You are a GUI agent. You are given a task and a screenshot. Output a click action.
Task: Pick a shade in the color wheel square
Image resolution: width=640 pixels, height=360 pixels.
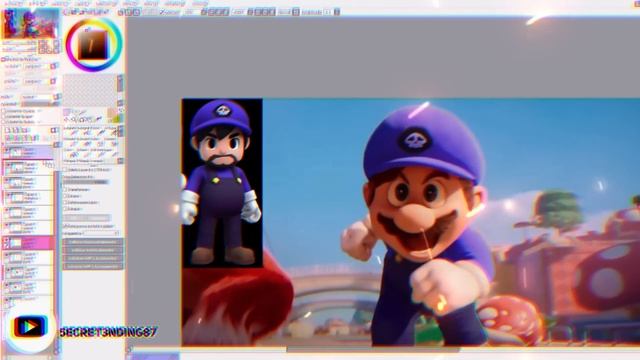pyautogui.click(x=93, y=45)
